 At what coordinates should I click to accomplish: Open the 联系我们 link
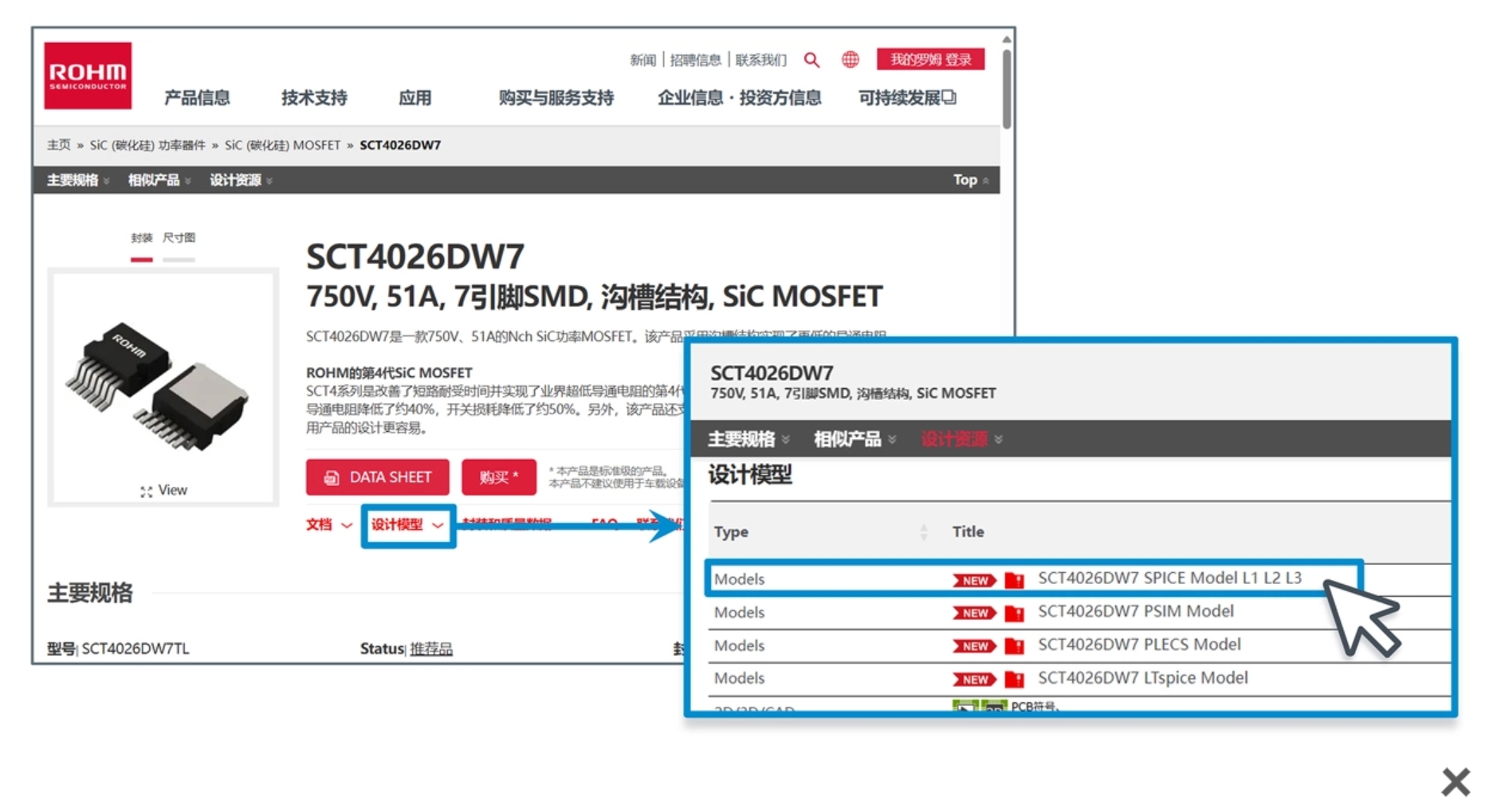760,60
